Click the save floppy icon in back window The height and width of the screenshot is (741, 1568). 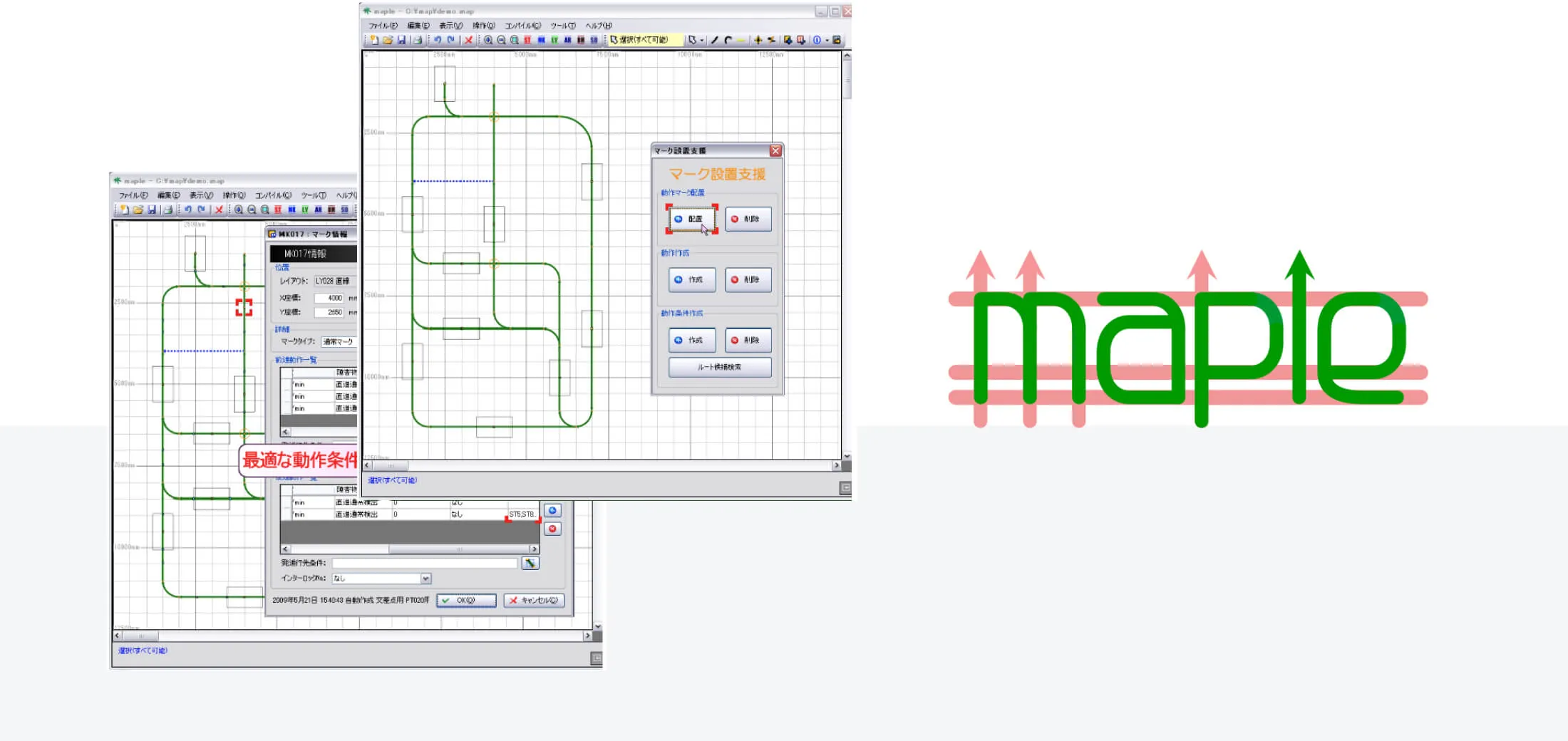coord(152,209)
